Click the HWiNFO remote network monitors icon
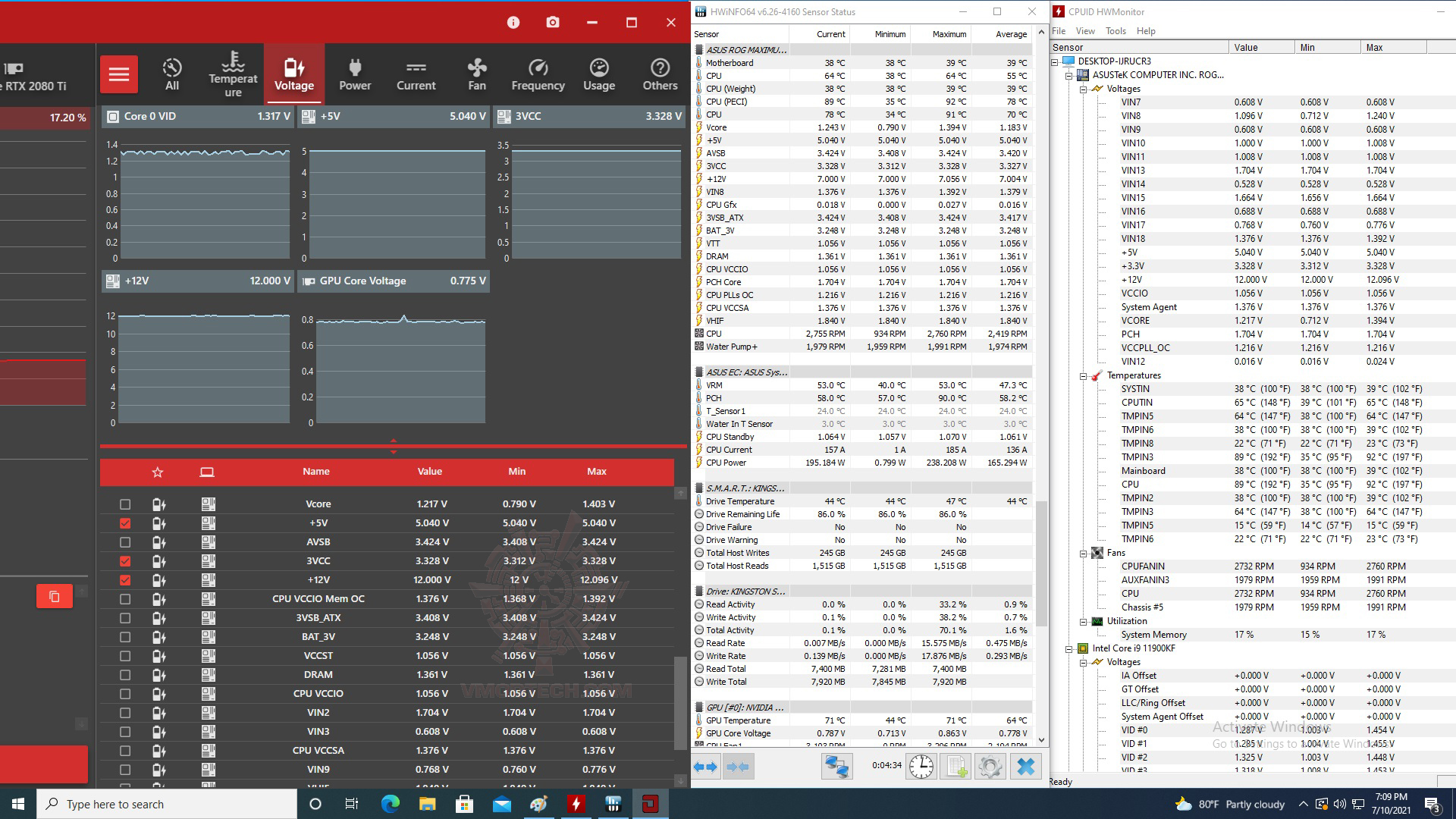The image size is (1456, 819). (x=836, y=767)
